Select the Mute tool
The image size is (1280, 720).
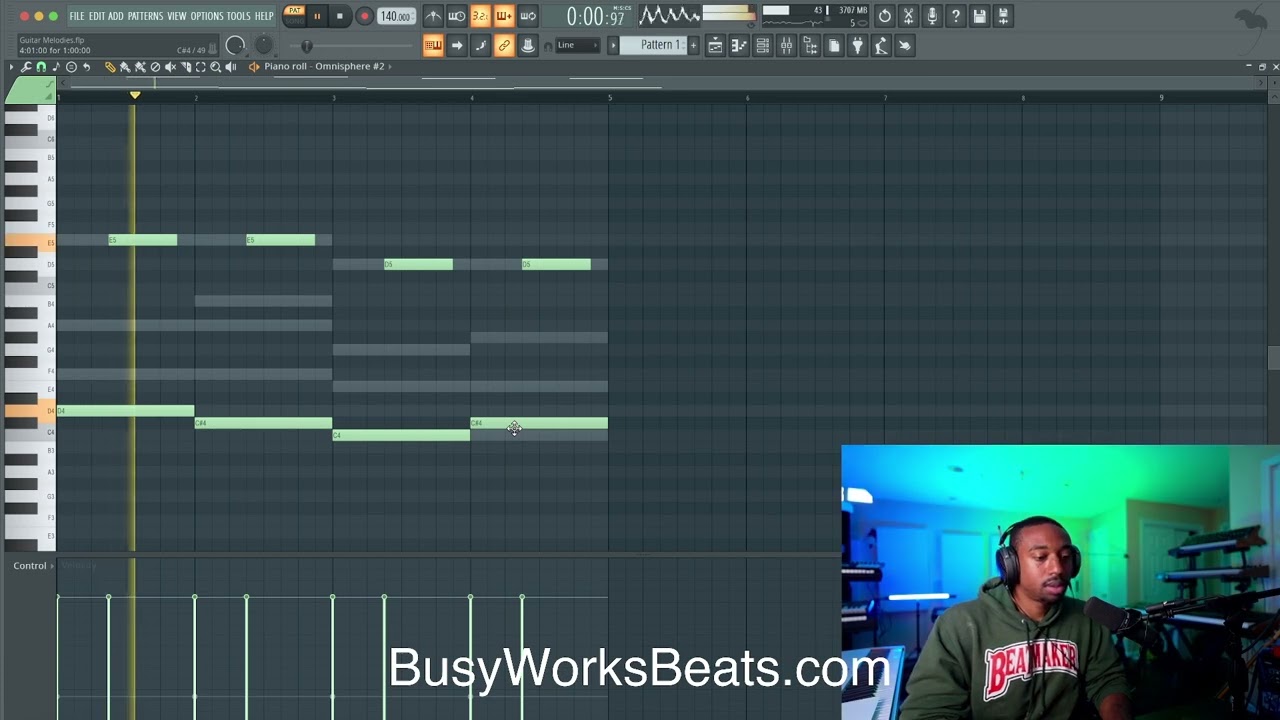coord(170,67)
